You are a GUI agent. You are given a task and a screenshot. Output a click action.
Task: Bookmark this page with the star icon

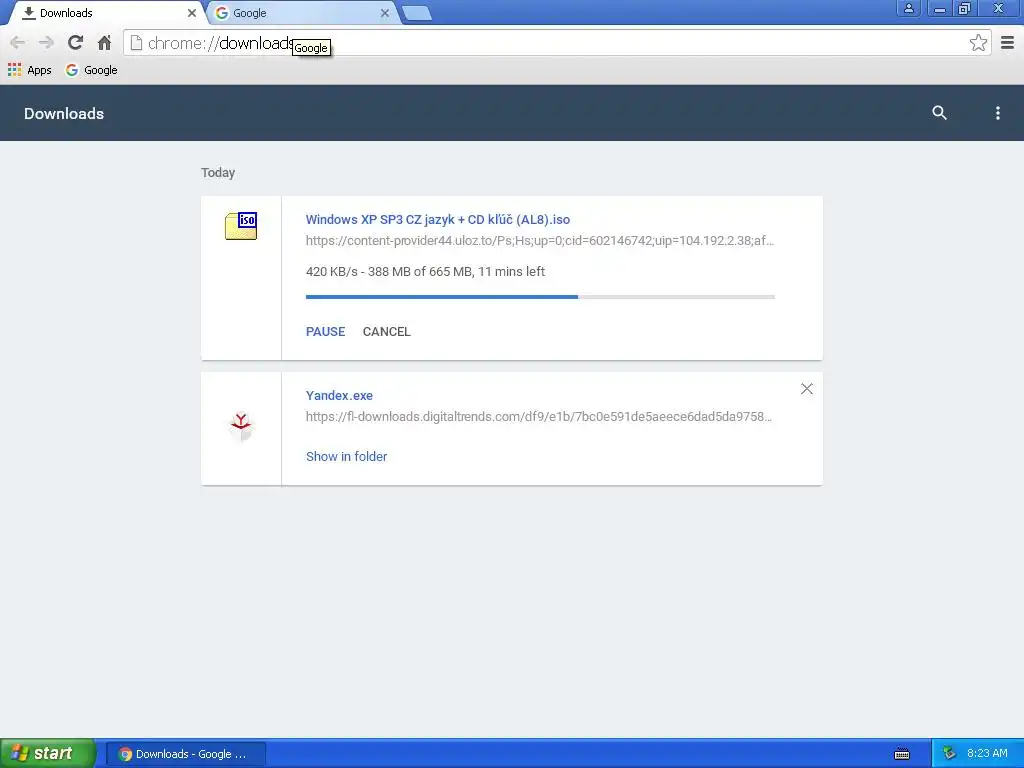978,43
